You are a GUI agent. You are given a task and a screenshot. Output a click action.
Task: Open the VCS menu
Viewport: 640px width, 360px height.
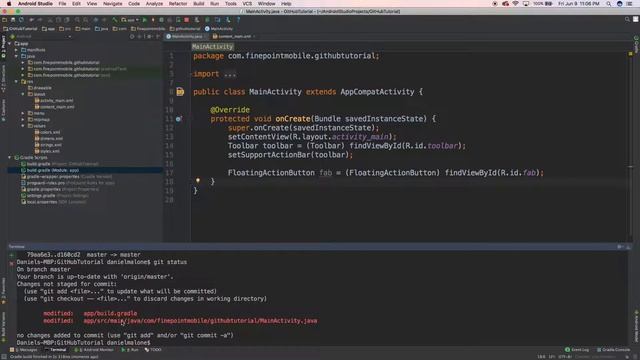point(247,4)
